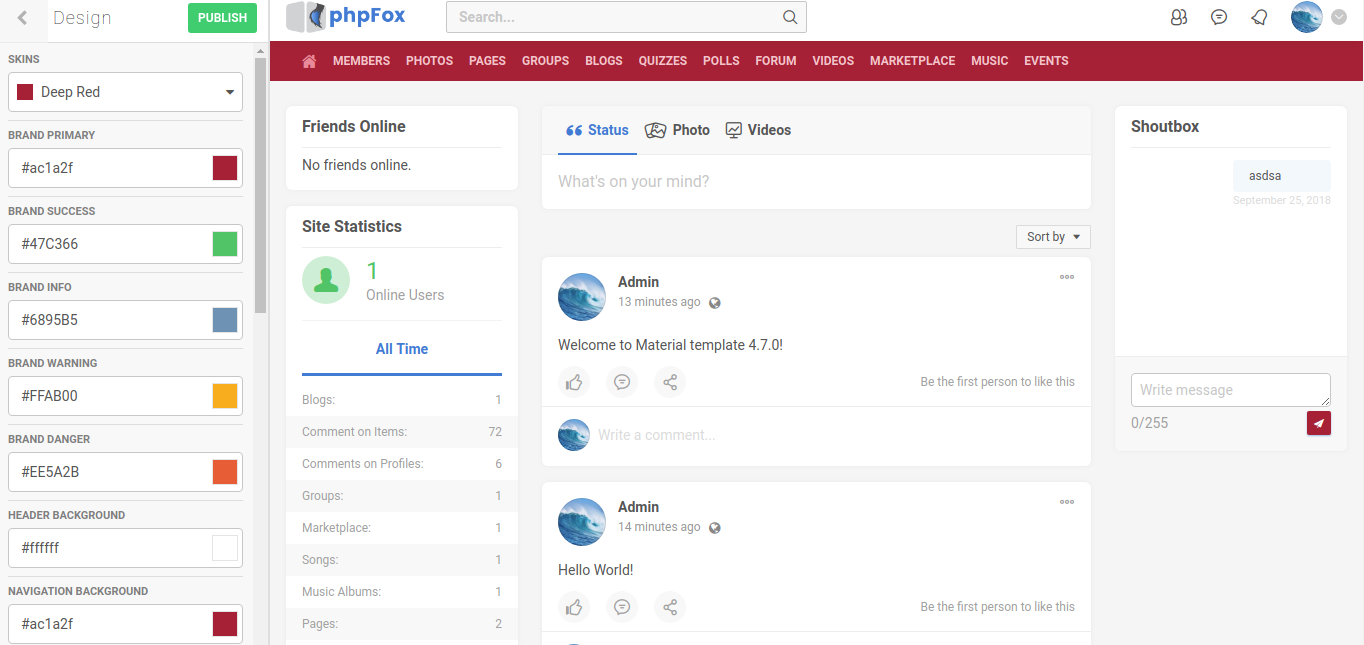Click the Brand Success green color swatch
The image size is (1364, 645).
coord(225,244)
